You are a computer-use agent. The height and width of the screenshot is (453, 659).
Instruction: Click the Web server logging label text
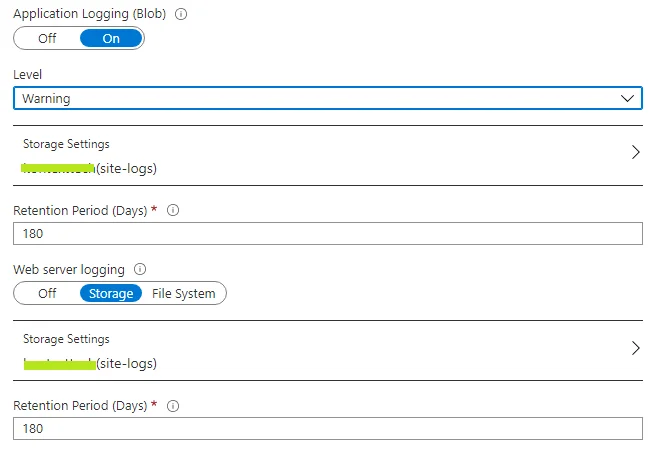pos(69,270)
